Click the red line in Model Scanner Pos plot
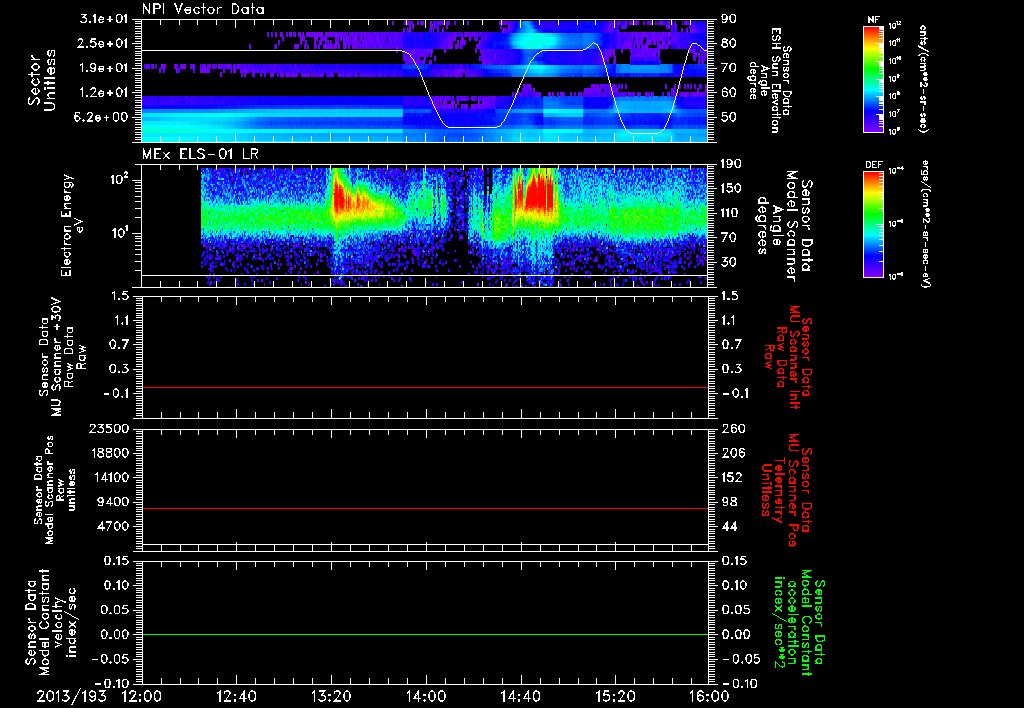This screenshot has width=1024, height=708. tap(425, 508)
